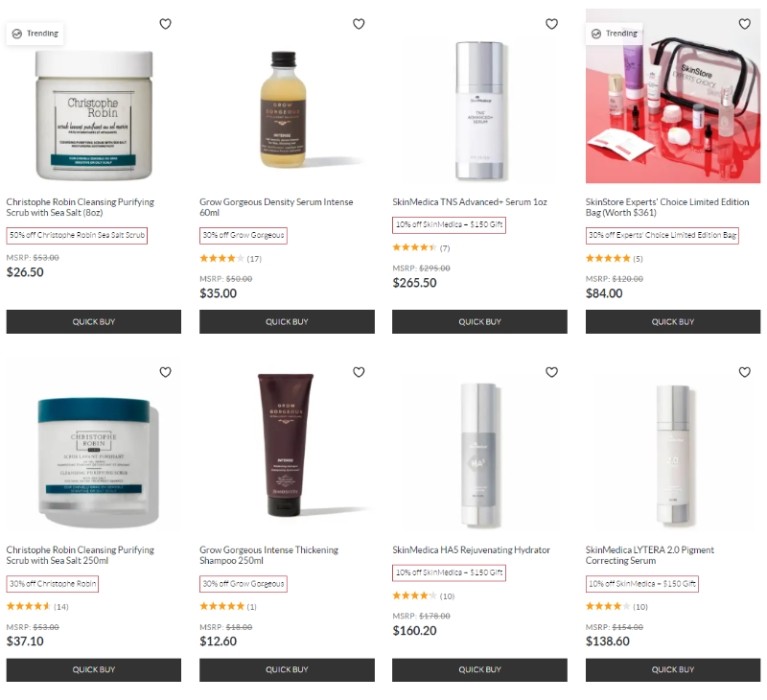Open the SkinMedica HA5 Rejuvenating Hydrator title link
The width and height of the screenshot is (767, 700).
pyautogui.click(x=471, y=550)
